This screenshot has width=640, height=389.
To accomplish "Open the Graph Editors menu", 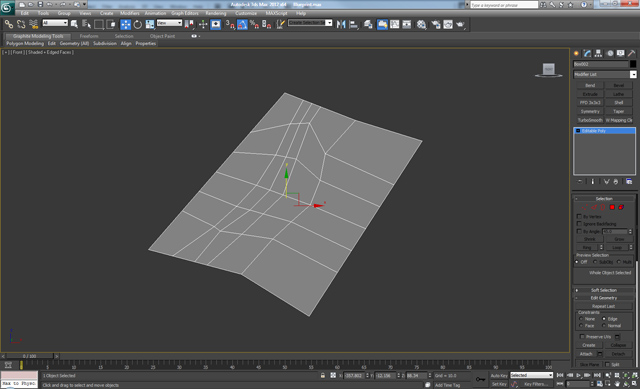I will click(x=184, y=13).
